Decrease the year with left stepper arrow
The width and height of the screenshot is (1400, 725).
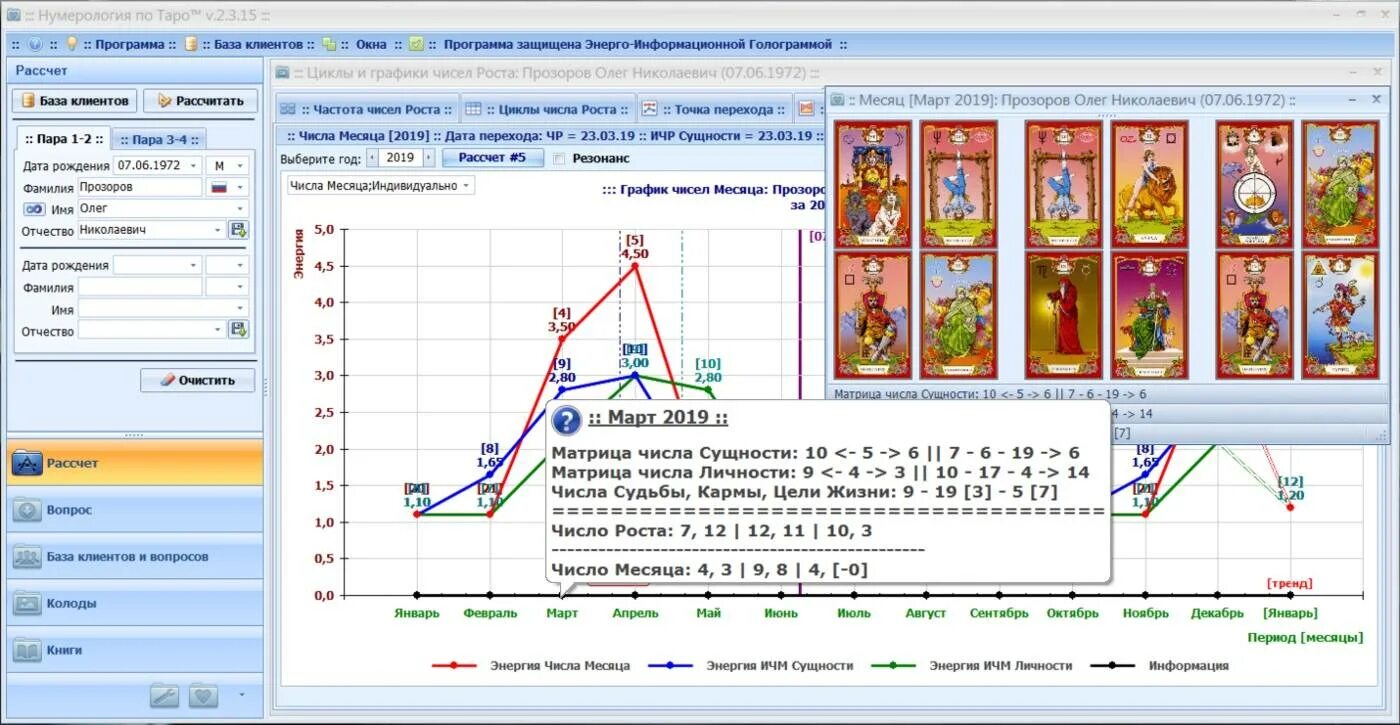[374, 158]
